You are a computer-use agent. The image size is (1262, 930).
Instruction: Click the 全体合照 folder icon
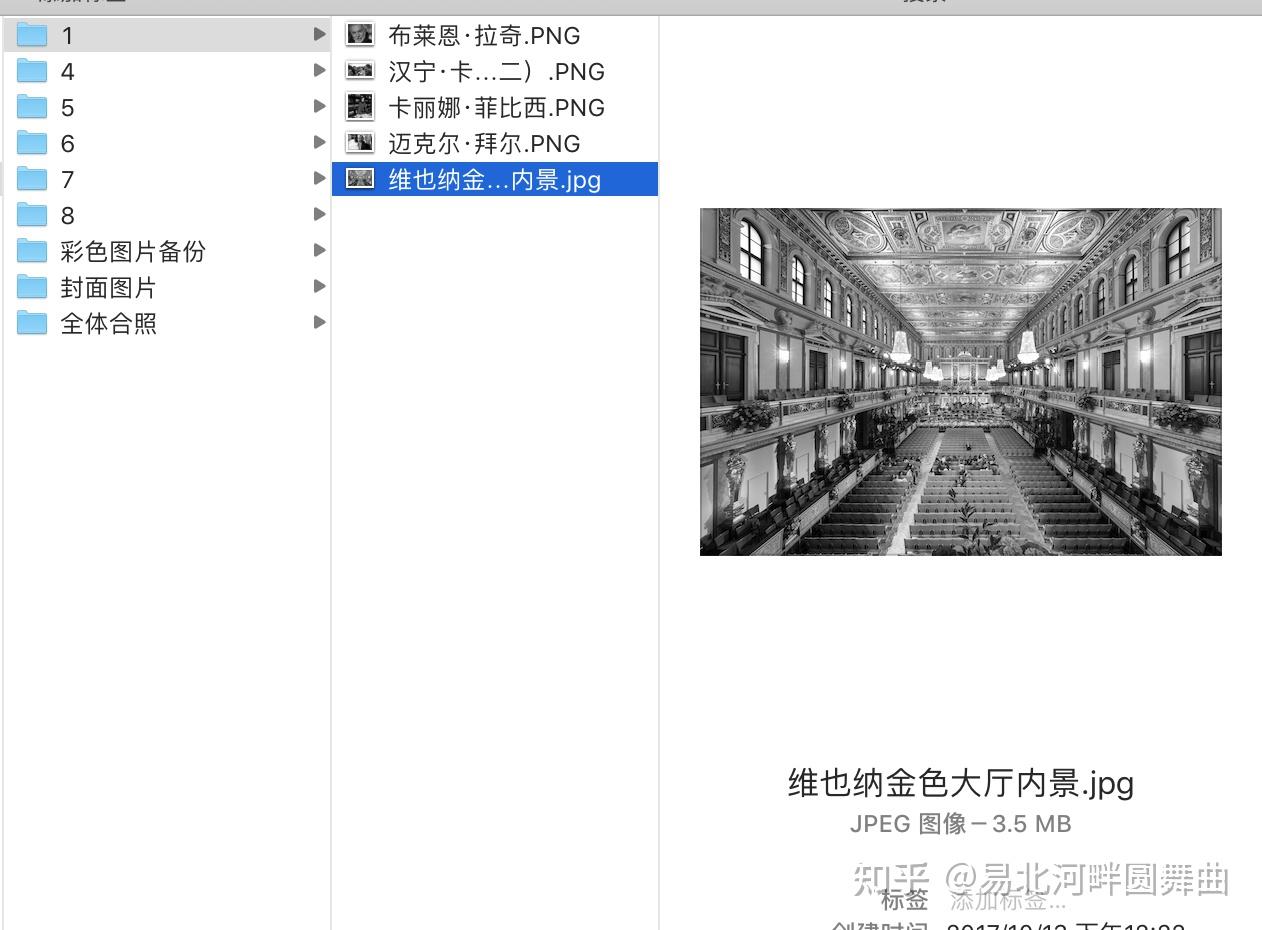[x=32, y=324]
